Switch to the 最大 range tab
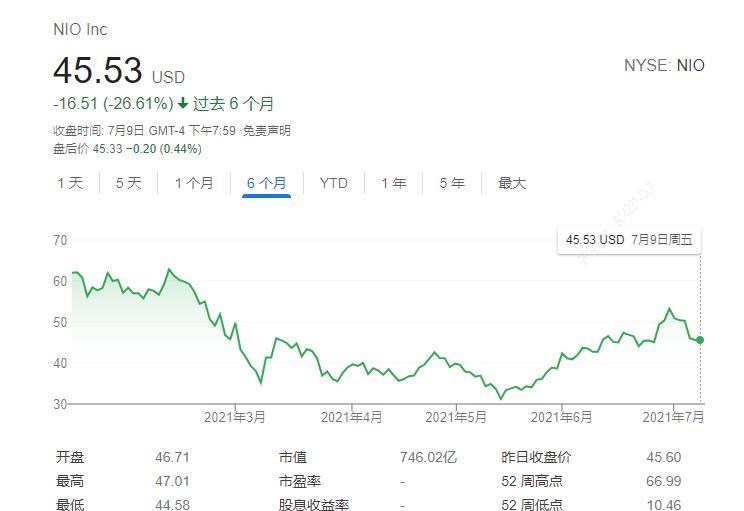 pyautogui.click(x=512, y=183)
